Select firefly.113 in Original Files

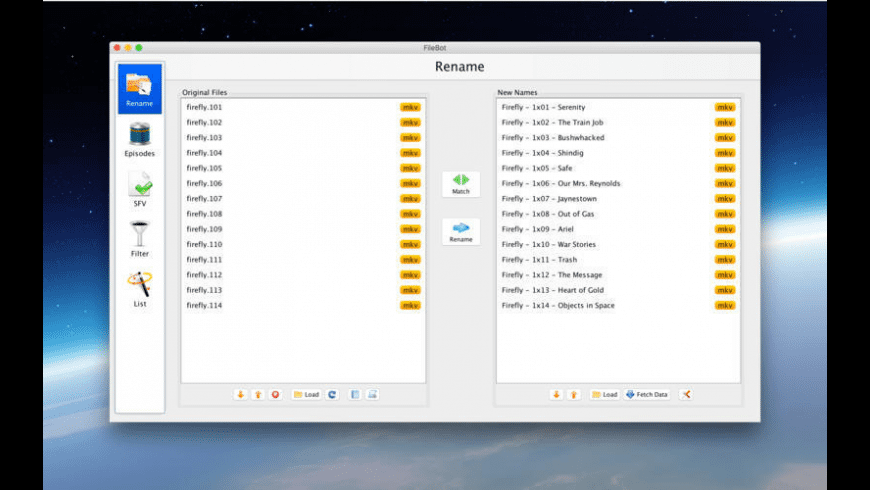pyautogui.click(x=303, y=290)
